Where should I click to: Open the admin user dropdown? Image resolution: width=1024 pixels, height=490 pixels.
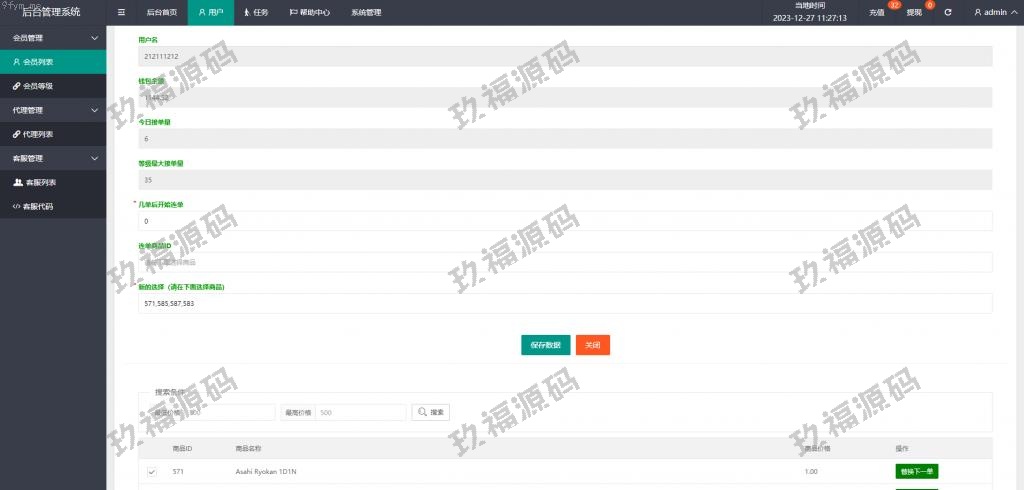994,13
